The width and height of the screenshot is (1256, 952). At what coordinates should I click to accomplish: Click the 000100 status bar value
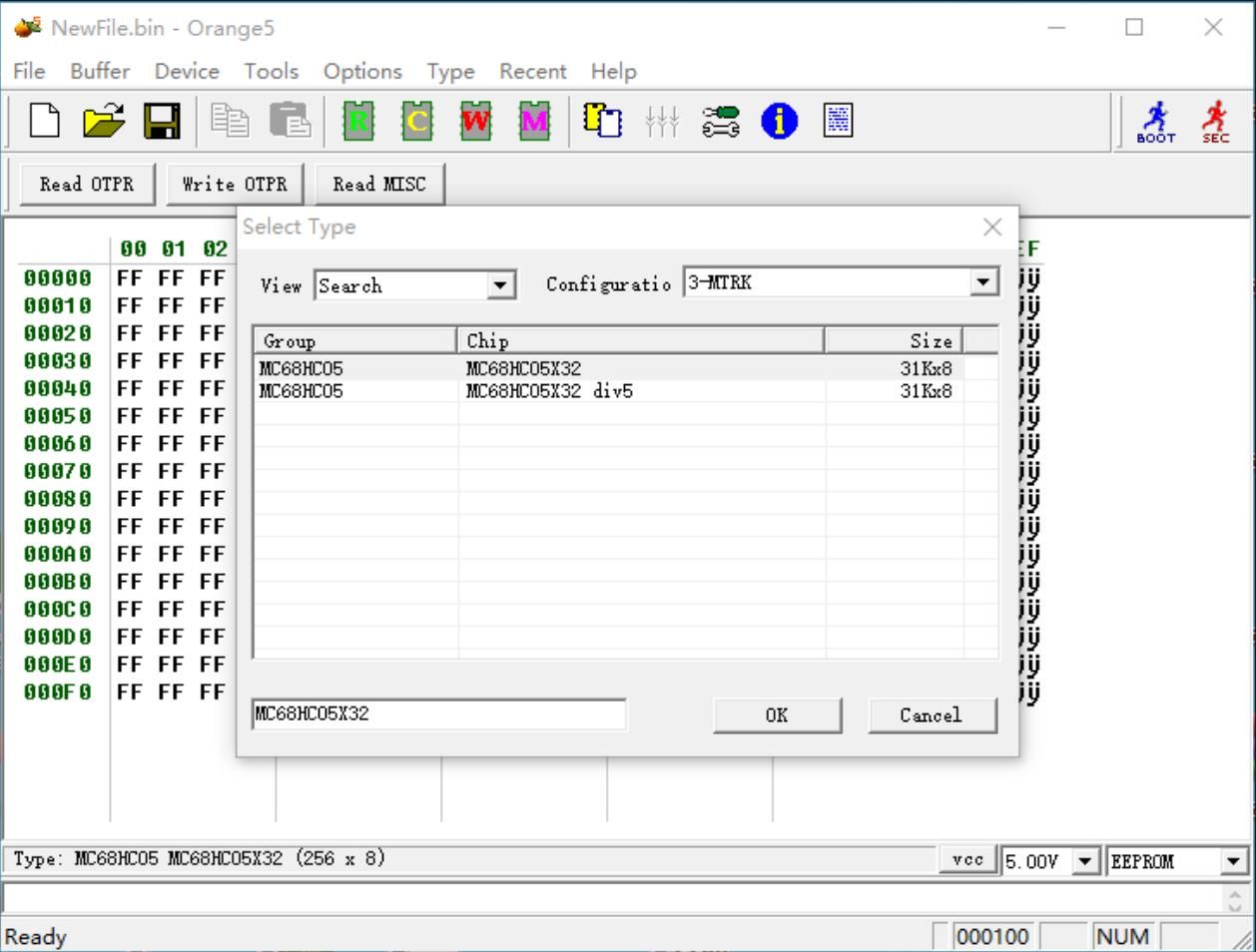coord(993,937)
